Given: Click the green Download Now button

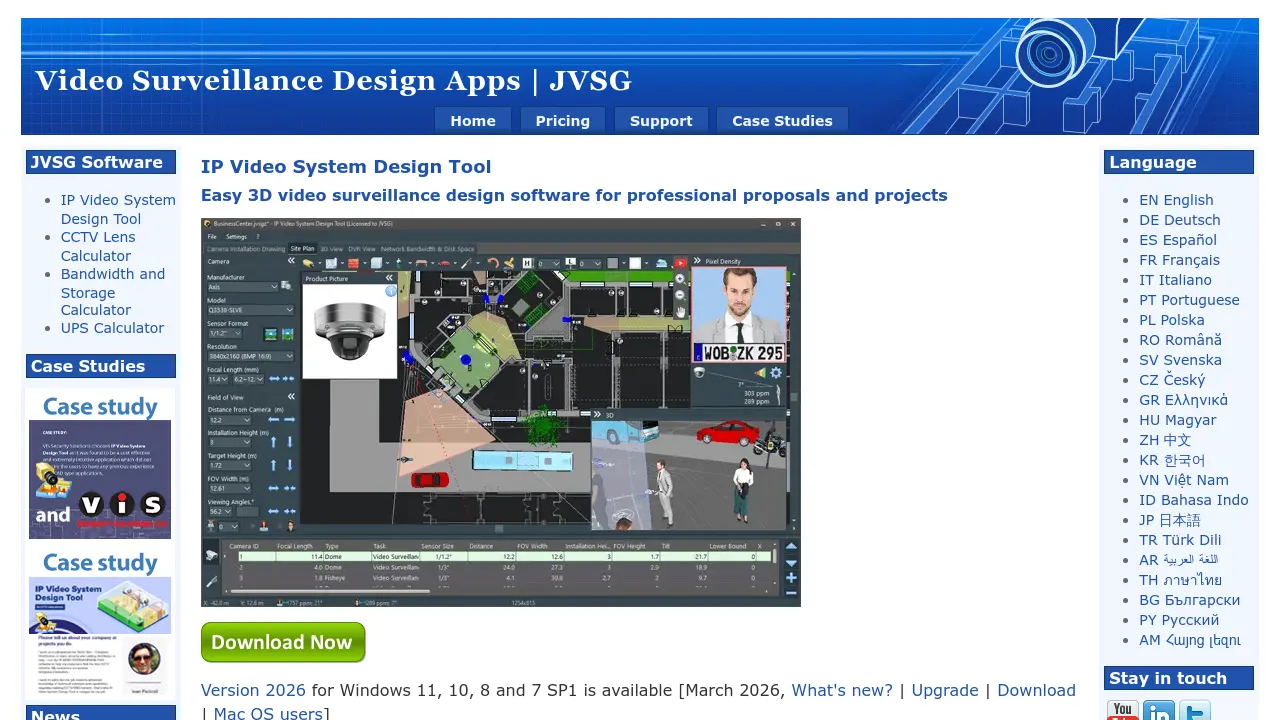Looking at the screenshot, I should pyautogui.click(x=283, y=642).
